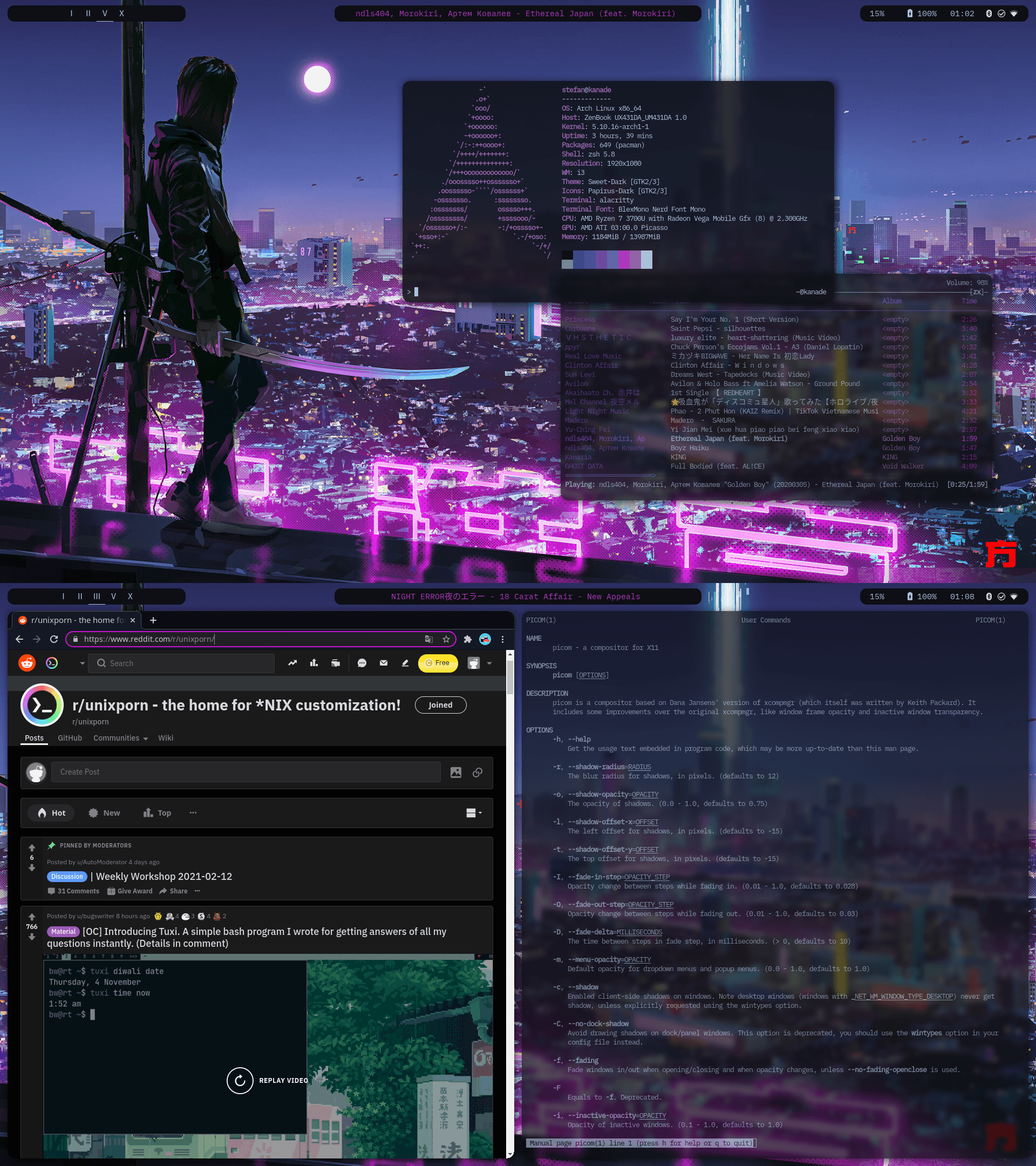Image resolution: width=1036 pixels, height=1166 pixels.
Task: Open the ellipsis menu after Share
Action: (x=197, y=891)
